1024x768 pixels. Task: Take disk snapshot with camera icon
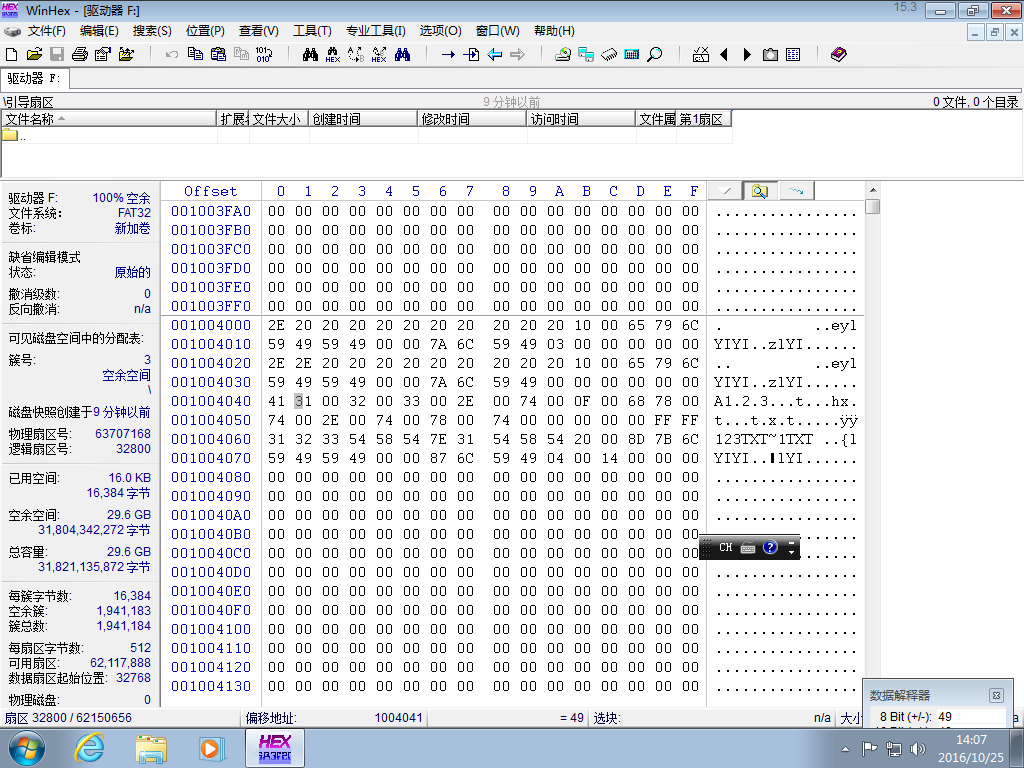770,54
